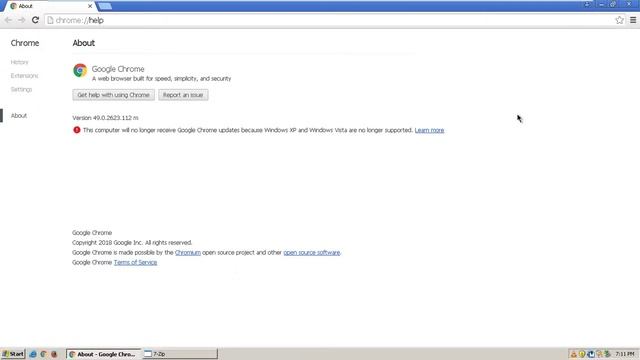Open the Chrome hamburger menu
The width and height of the screenshot is (640, 360).
[633, 20]
